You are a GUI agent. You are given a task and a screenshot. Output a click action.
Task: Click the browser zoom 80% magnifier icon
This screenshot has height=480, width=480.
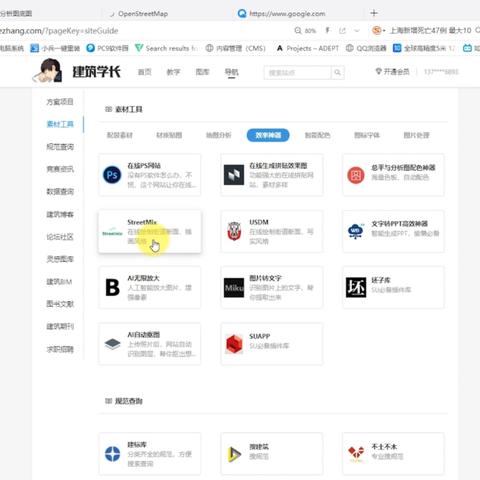point(298,31)
